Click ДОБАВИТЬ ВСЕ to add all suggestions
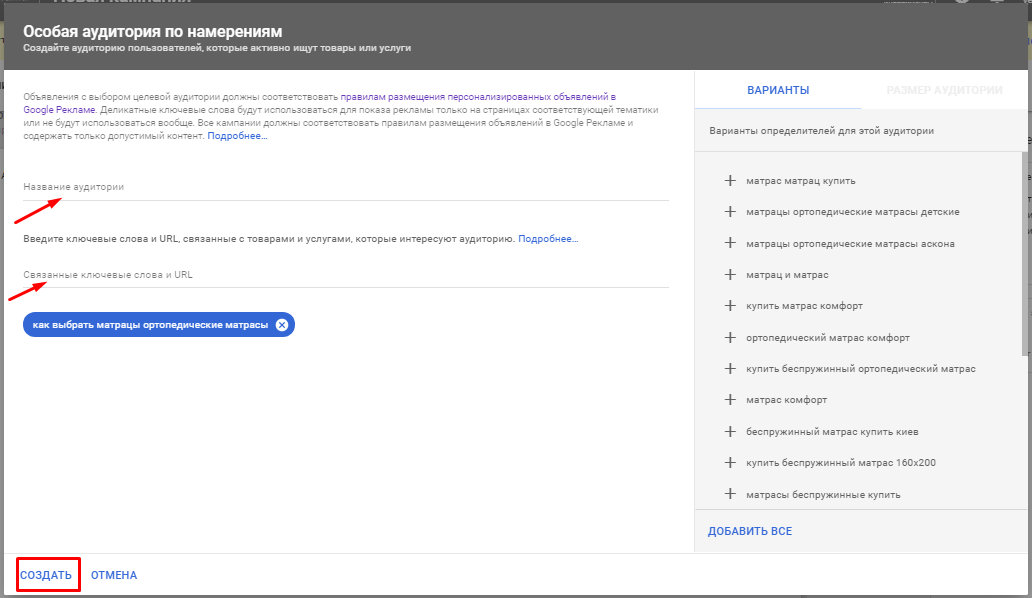 tap(749, 531)
